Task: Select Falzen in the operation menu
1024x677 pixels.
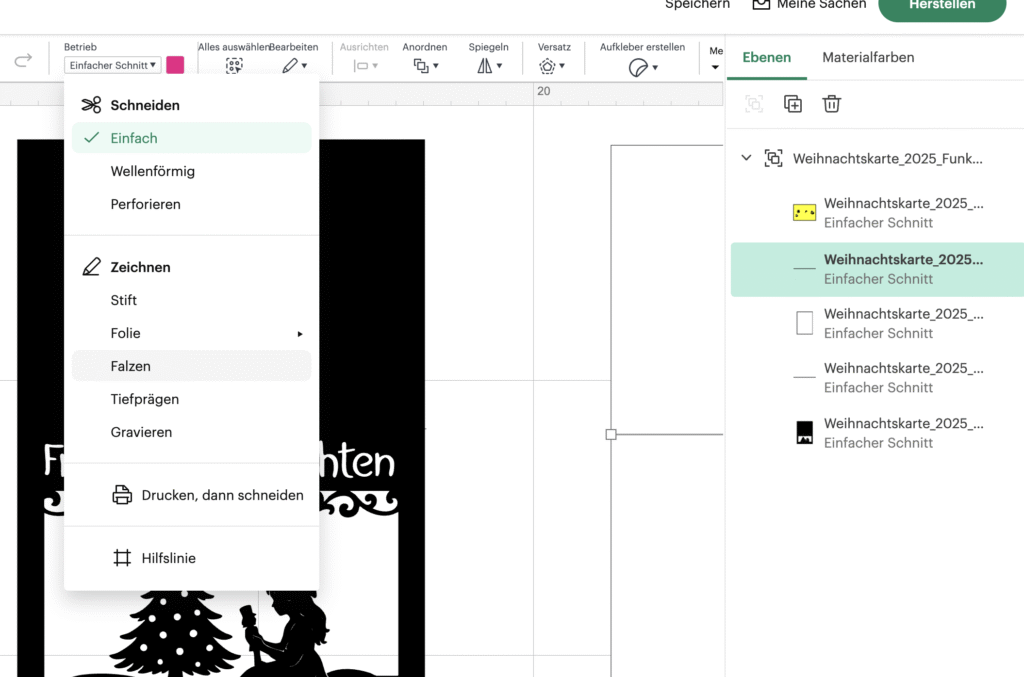Action: pos(131,366)
